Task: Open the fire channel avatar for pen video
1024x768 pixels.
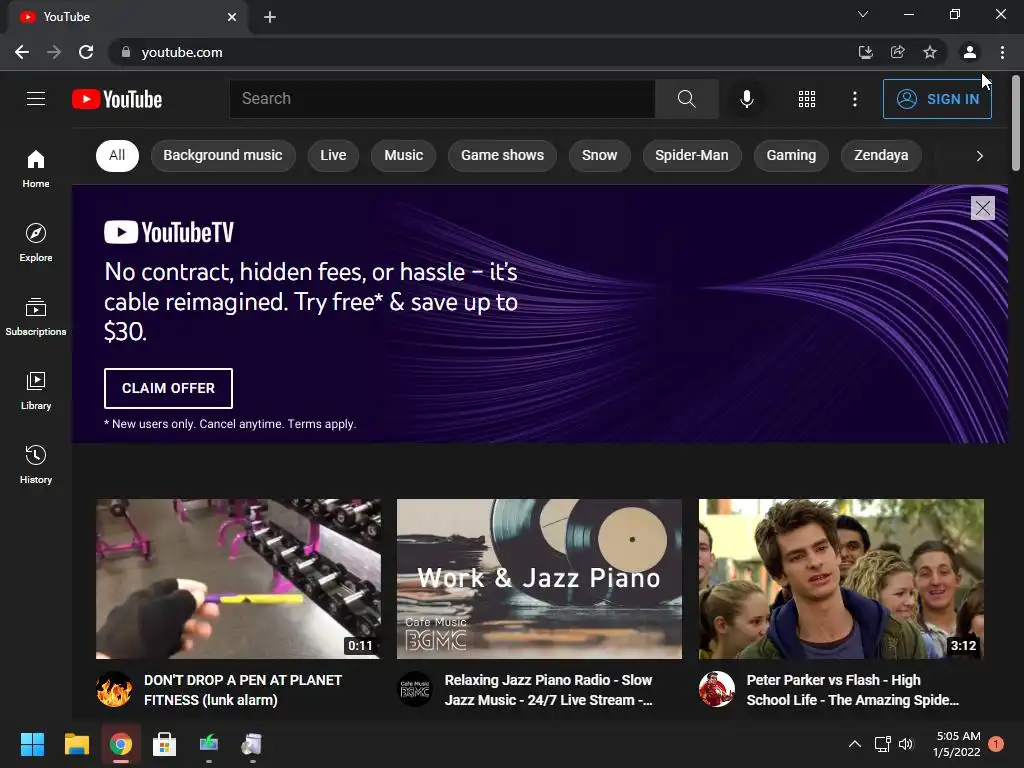Action: coord(114,689)
